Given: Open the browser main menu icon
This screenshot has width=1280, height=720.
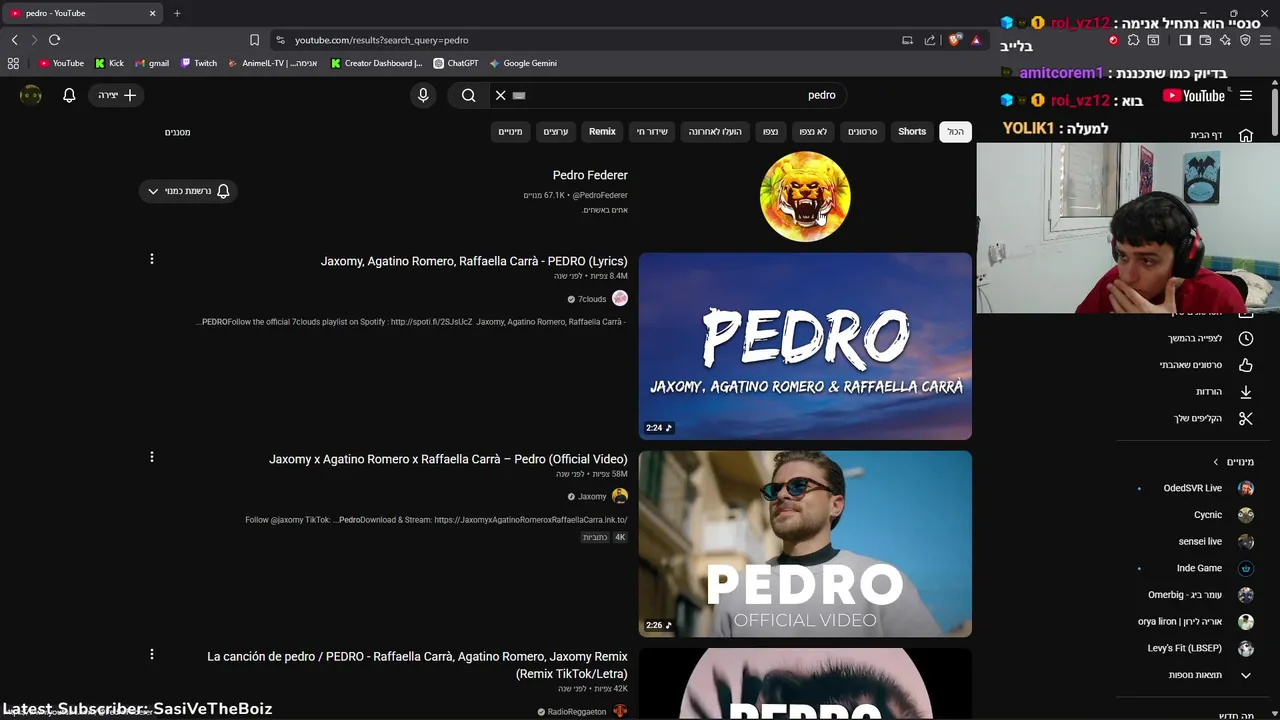Looking at the screenshot, I should [x=1266, y=40].
